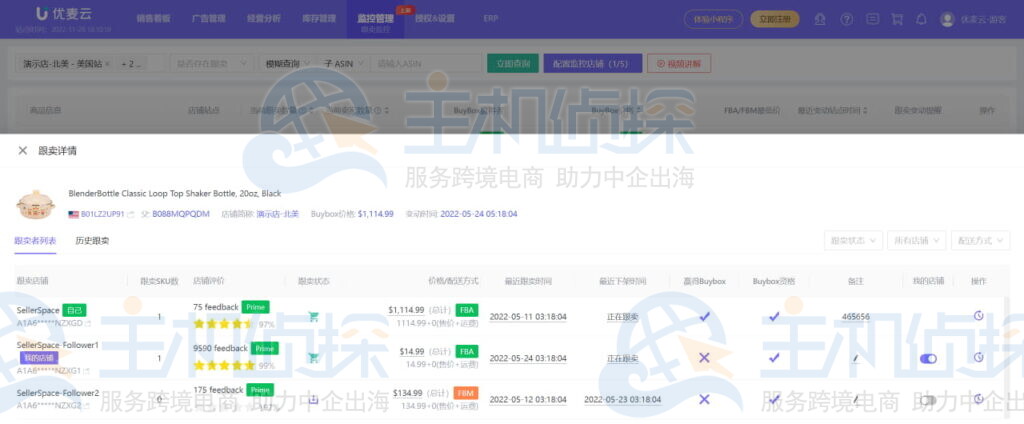The width and height of the screenshot is (1024, 424).
Task: Click the orange FBM tag
Action: click(466, 393)
